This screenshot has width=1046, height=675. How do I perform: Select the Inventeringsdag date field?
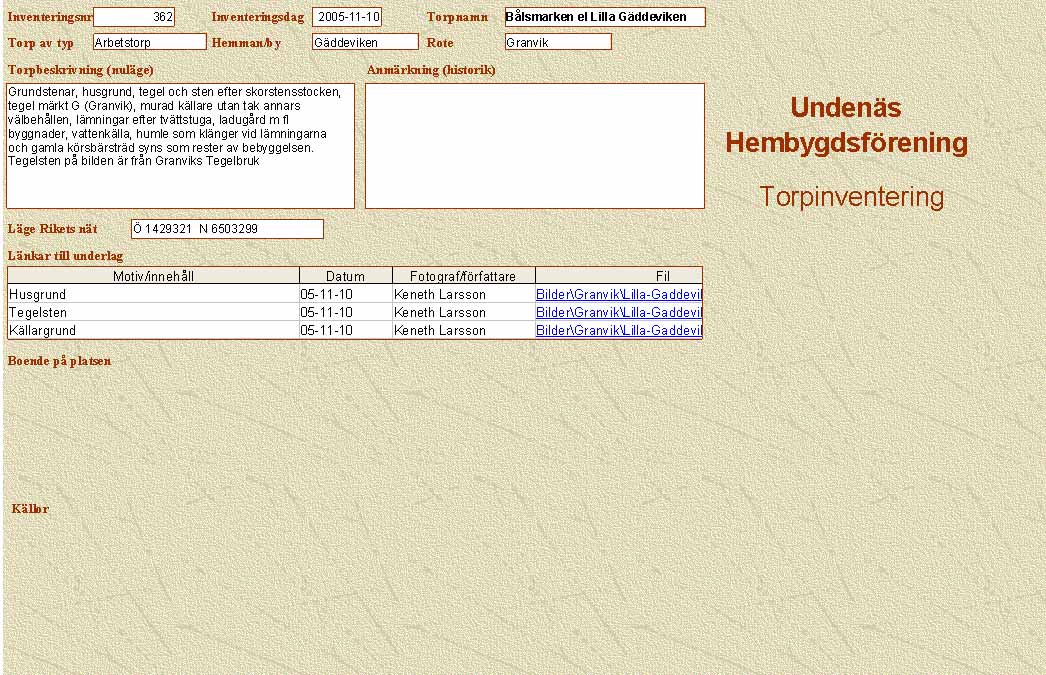pos(347,17)
